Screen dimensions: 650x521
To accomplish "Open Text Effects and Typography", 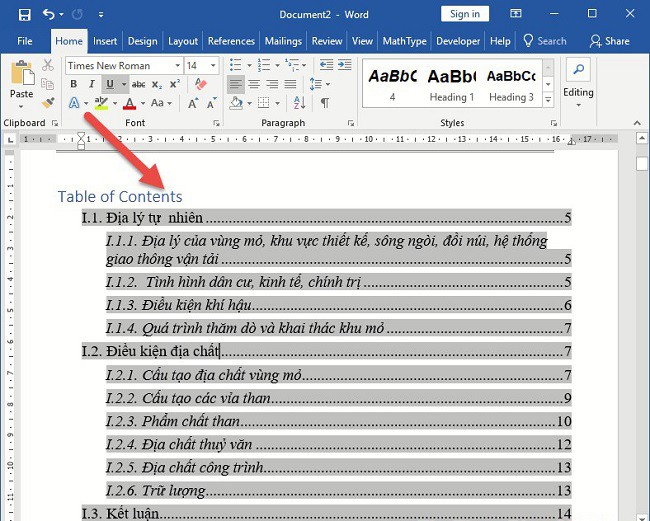I will tap(74, 103).
